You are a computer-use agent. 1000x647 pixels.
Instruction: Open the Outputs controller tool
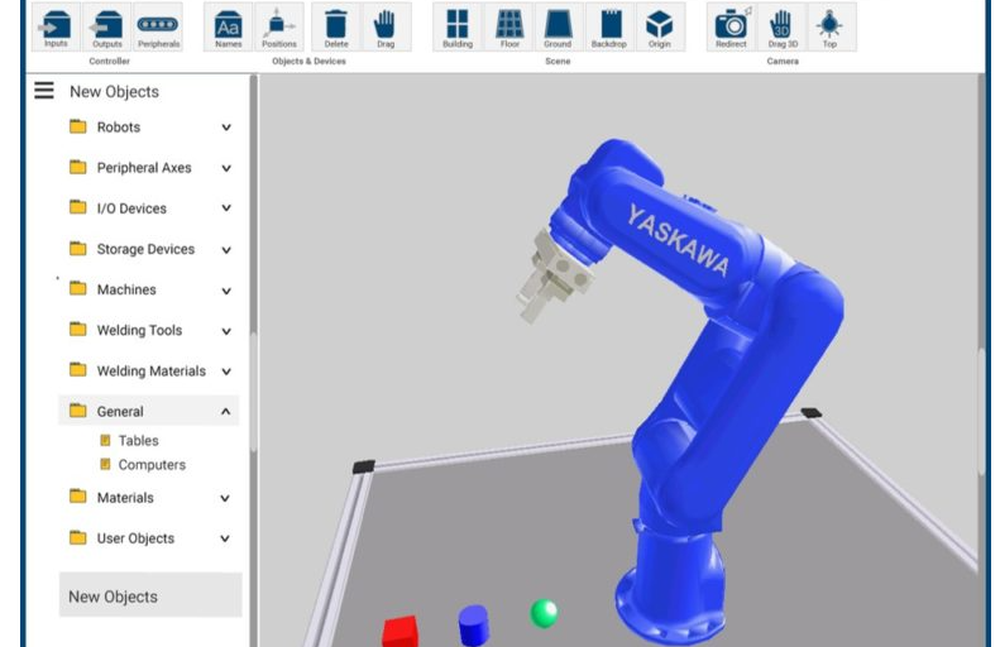[x=107, y=27]
